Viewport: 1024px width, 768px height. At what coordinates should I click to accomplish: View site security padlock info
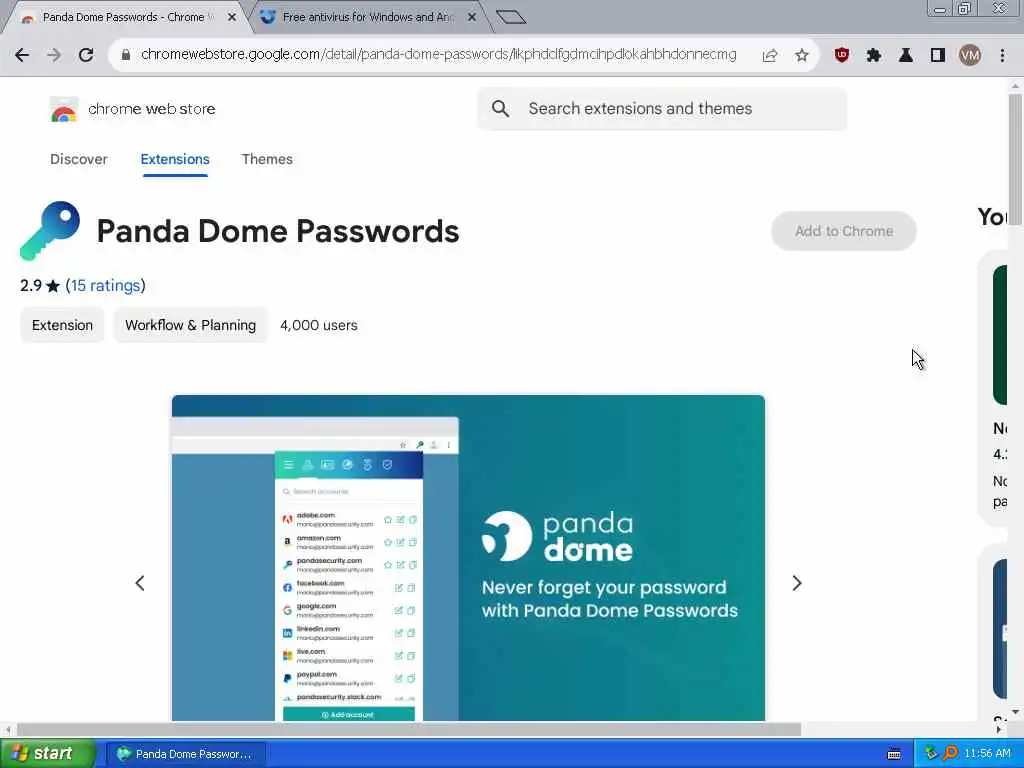point(126,55)
